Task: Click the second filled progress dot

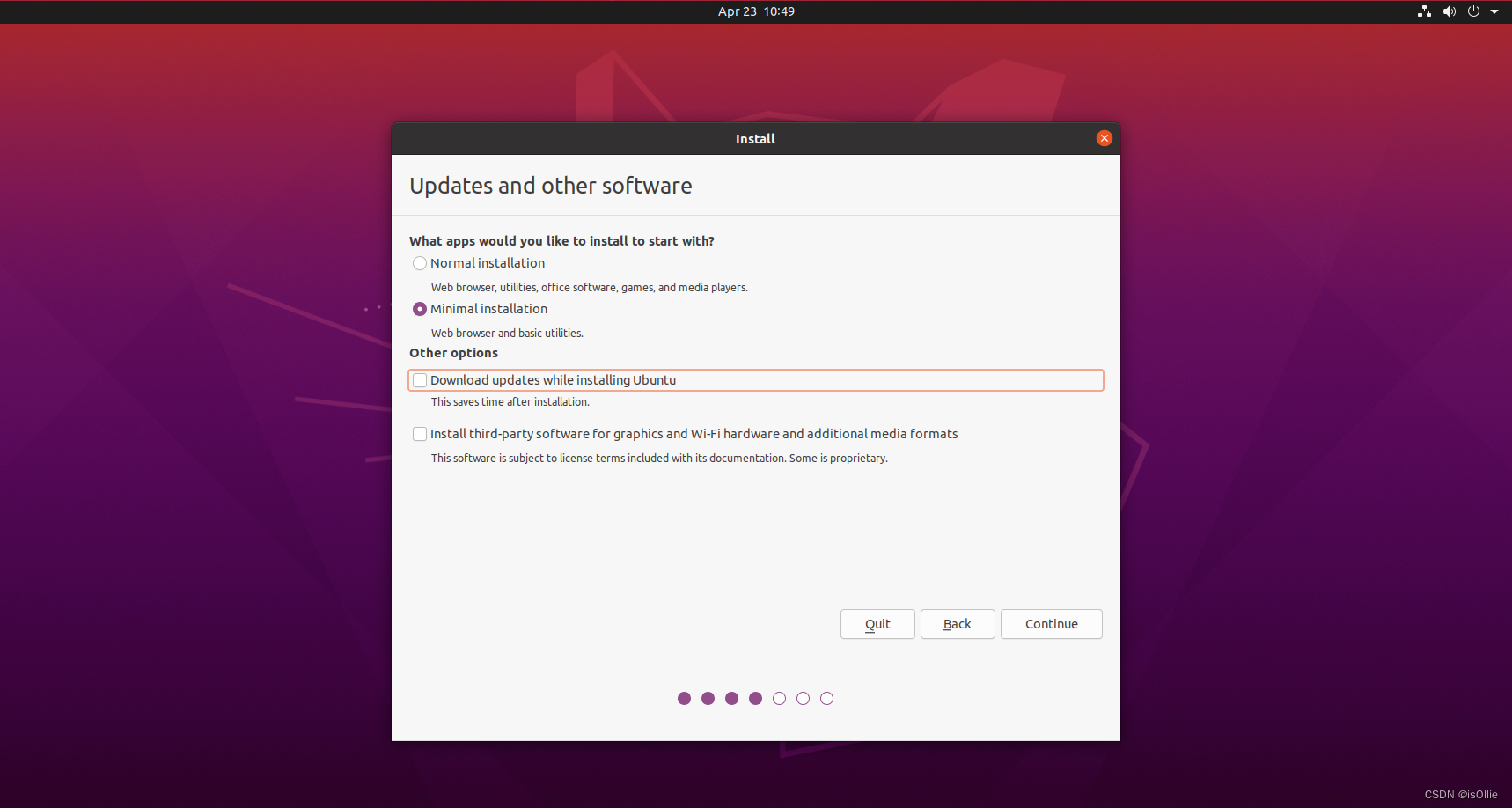Action: (x=708, y=698)
